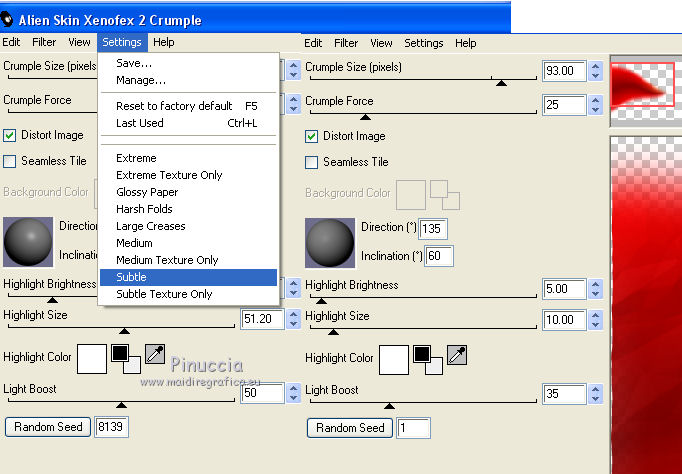Click the right panel lighting direction sphere
This screenshot has height=474, width=682.
(330, 243)
